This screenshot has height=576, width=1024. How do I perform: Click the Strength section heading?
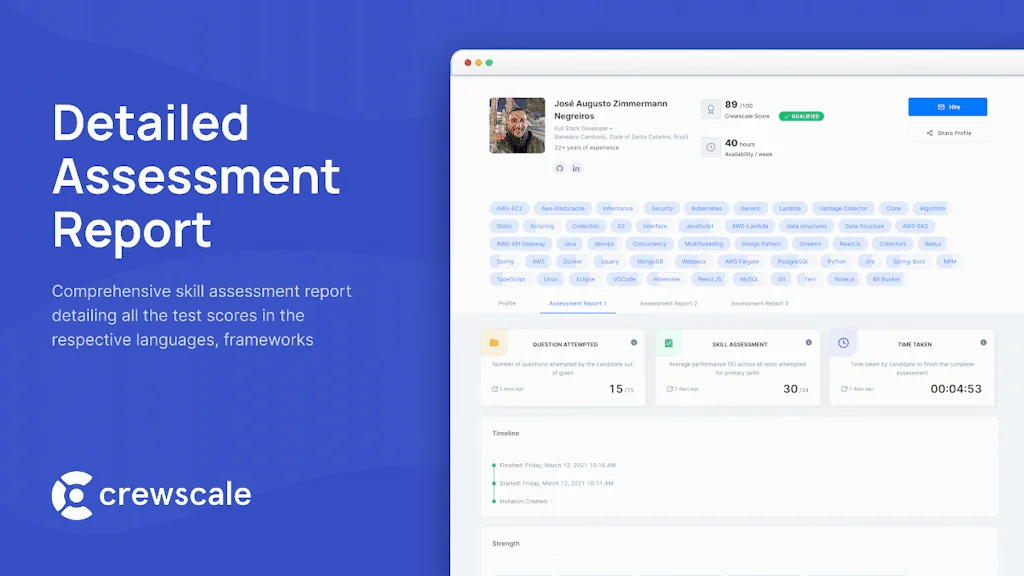(x=506, y=543)
